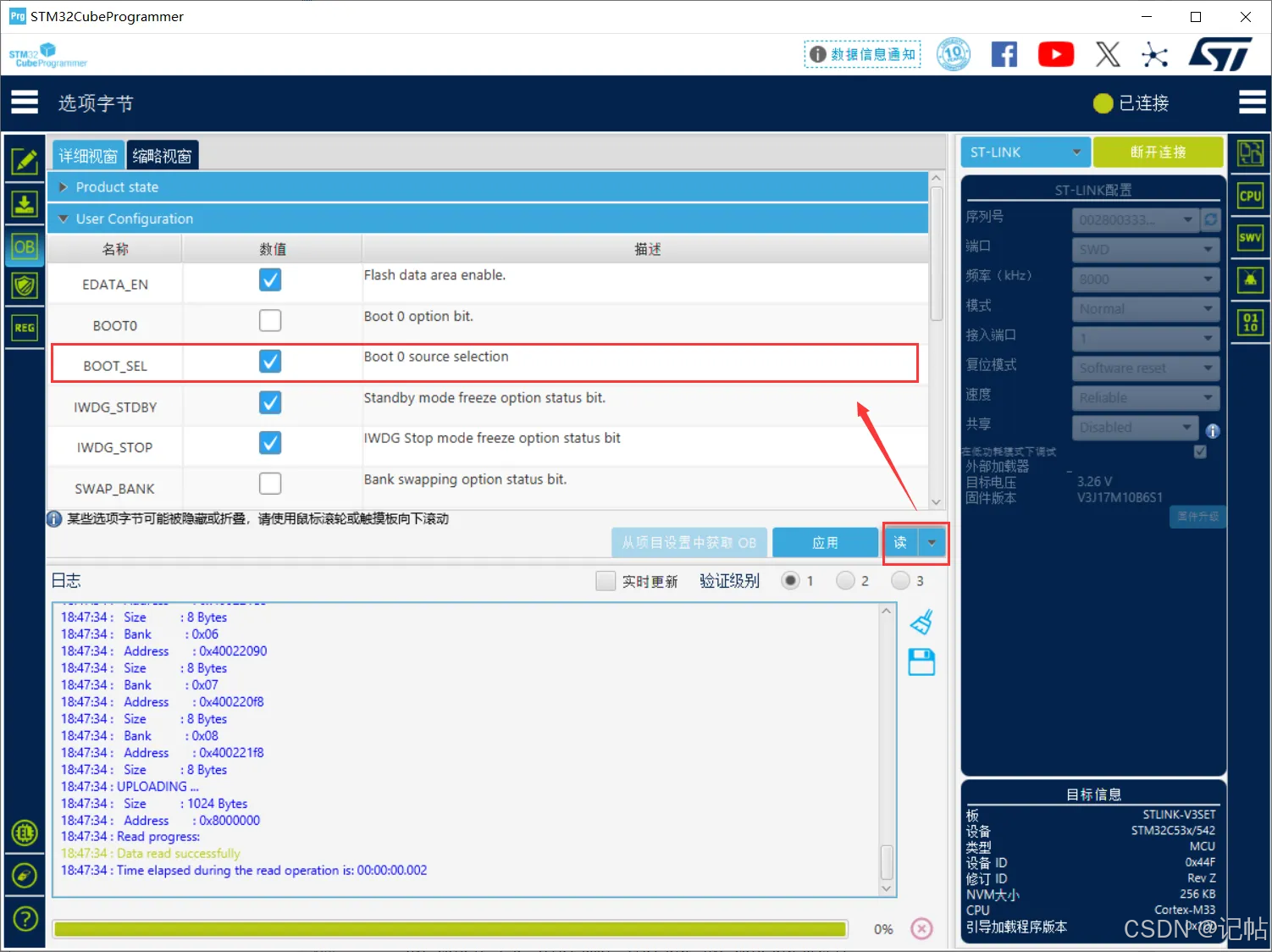The image size is (1272, 952).
Task: Click the 断开连接 disconnect button
Action: click(1159, 152)
